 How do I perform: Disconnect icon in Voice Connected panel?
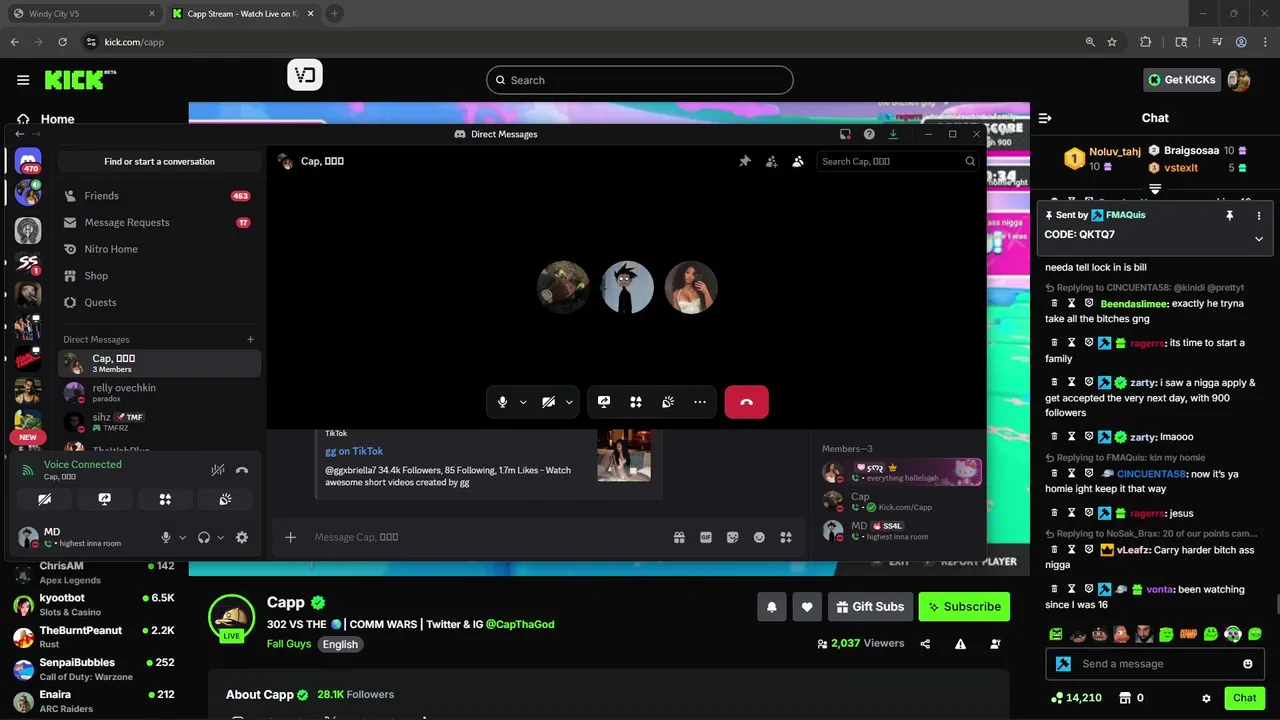(242, 470)
